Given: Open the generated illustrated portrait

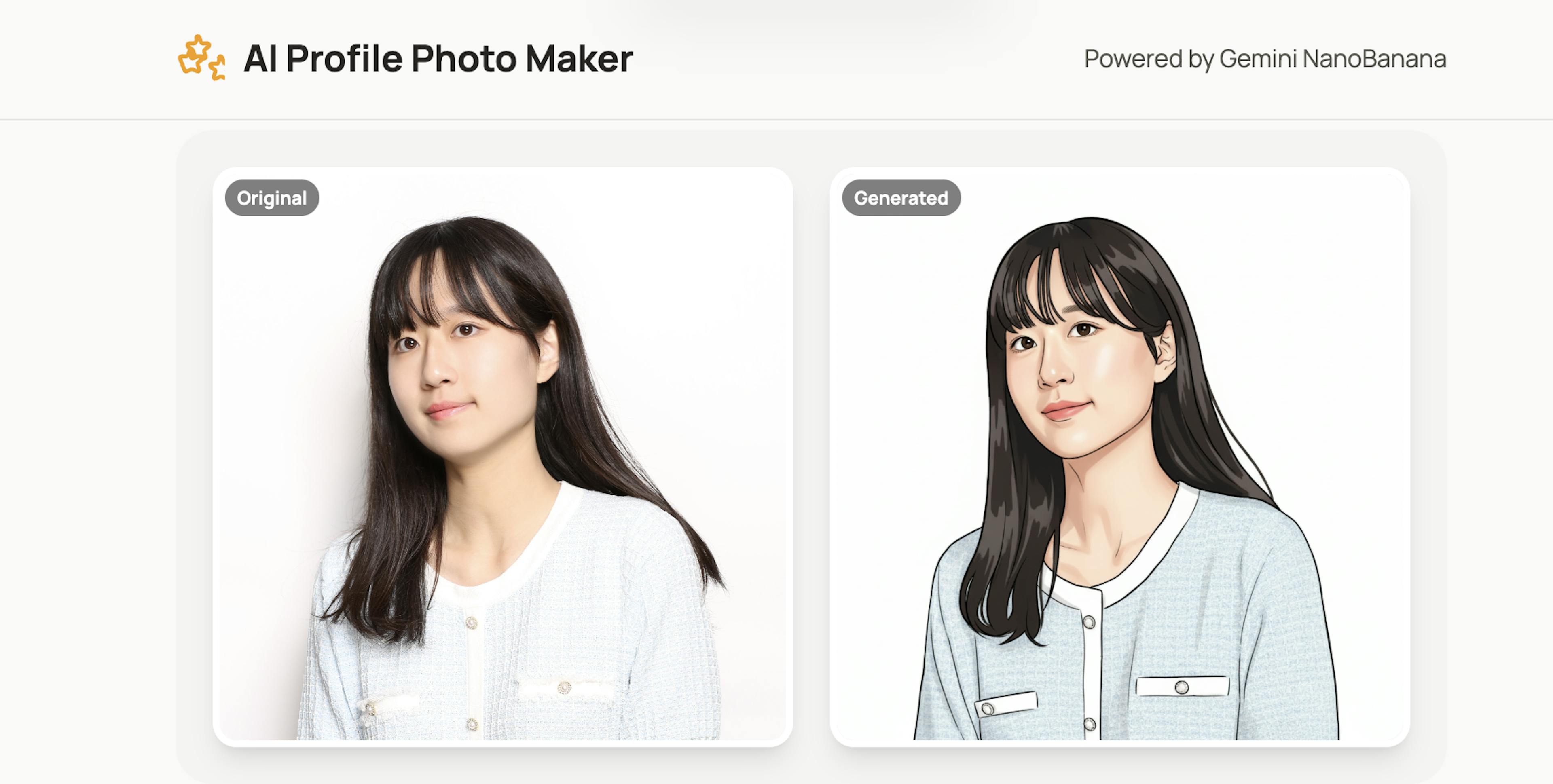Looking at the screenshot, I should [x=1120, y=457].
